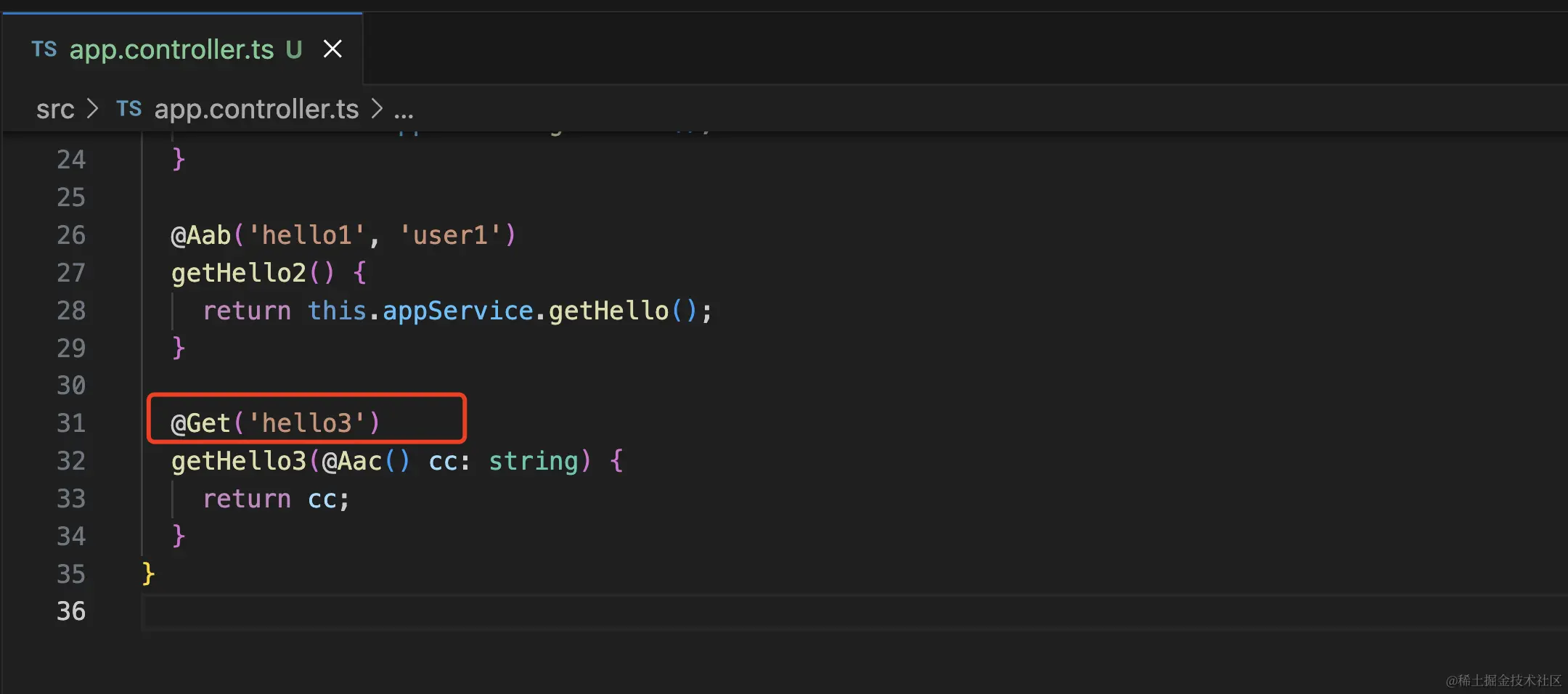Image resolution: width=1568 pixels, height=694 pixels.
Task: Click the return keyword on line 33
Action: [x=247, y=499]
